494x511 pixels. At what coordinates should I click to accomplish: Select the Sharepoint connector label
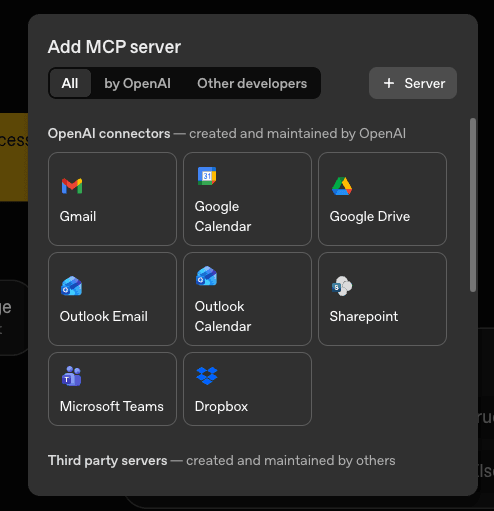tap(364, 316)
